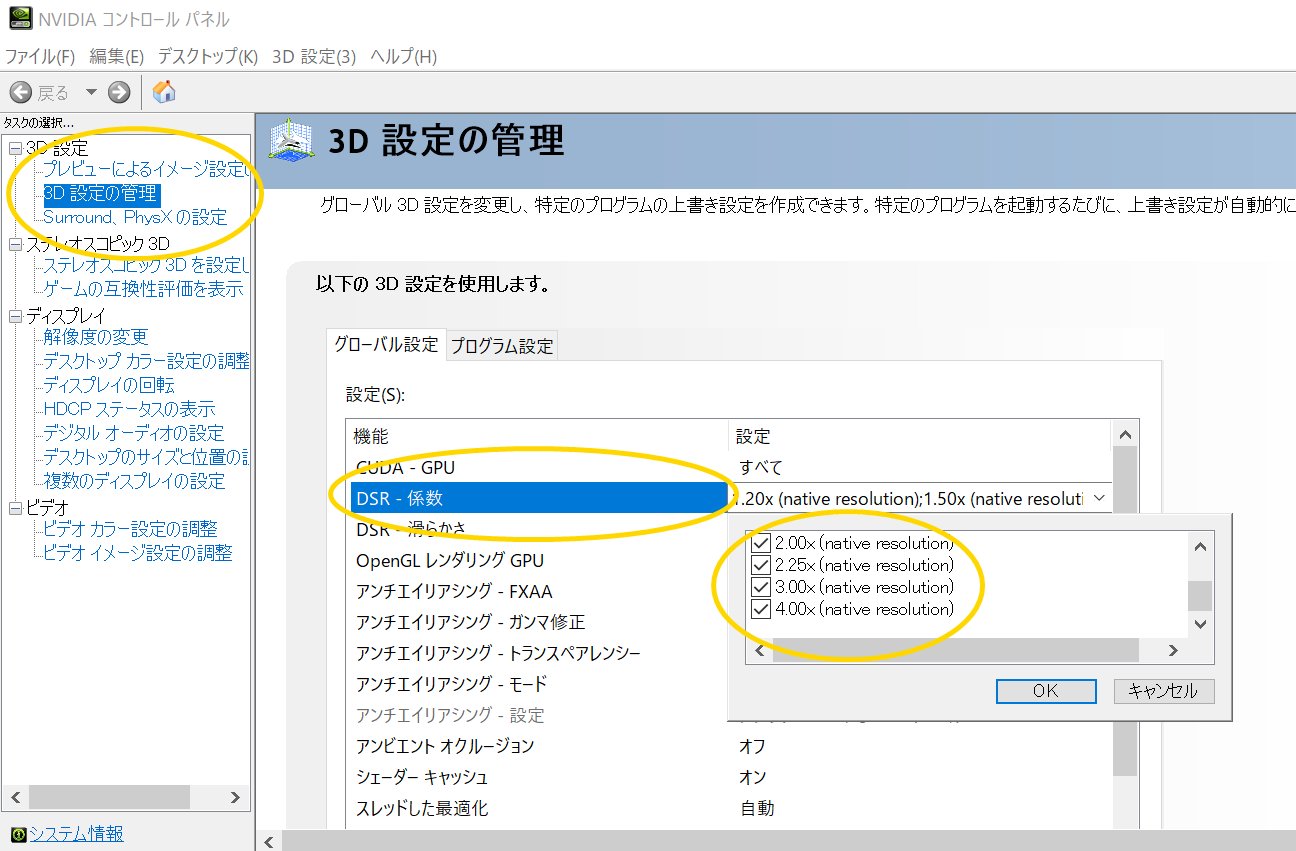The image size is (1296, 851).
Task: Click the Back arrow icon
Action: [x=21, y=93]
